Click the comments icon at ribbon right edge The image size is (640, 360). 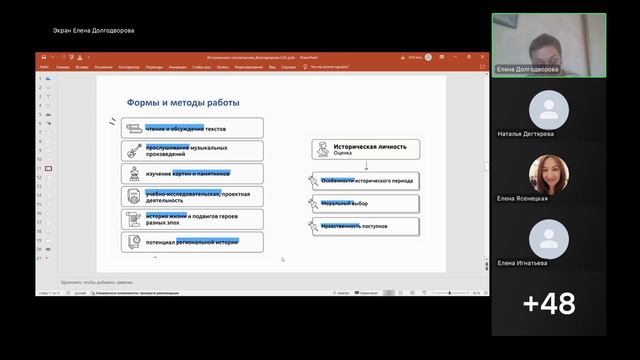(x=482, y=67)
